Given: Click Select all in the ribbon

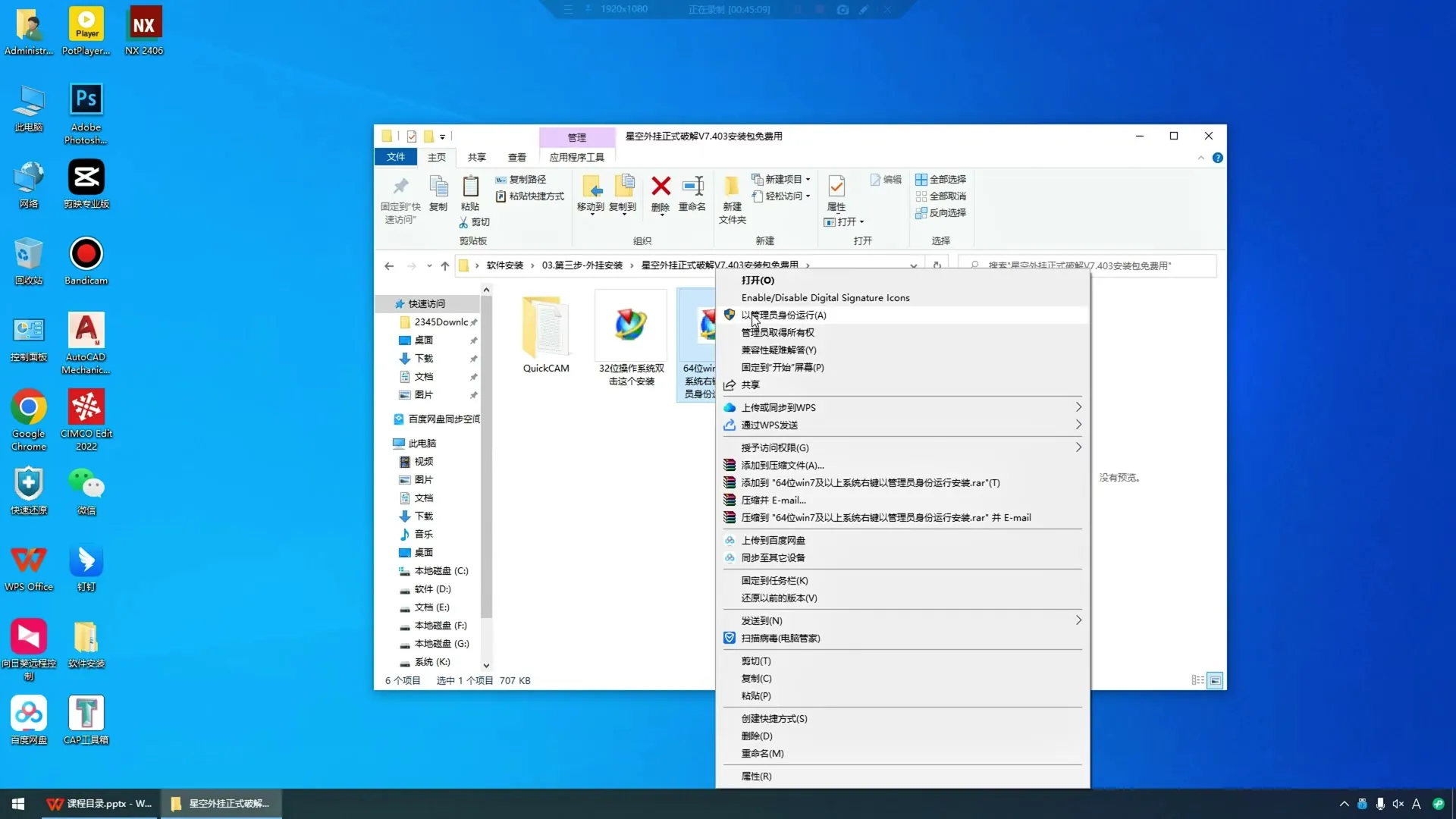Looking at the screenshot, I should (x=940, y=180).
